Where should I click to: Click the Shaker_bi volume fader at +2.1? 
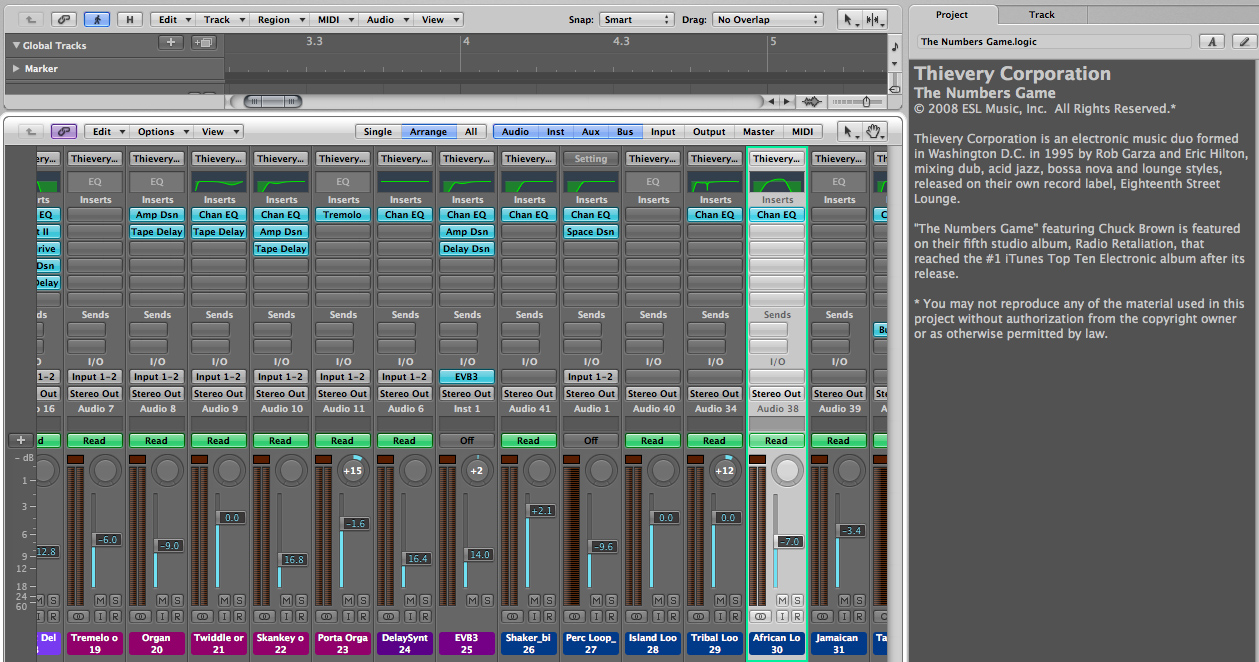[540, 511]
